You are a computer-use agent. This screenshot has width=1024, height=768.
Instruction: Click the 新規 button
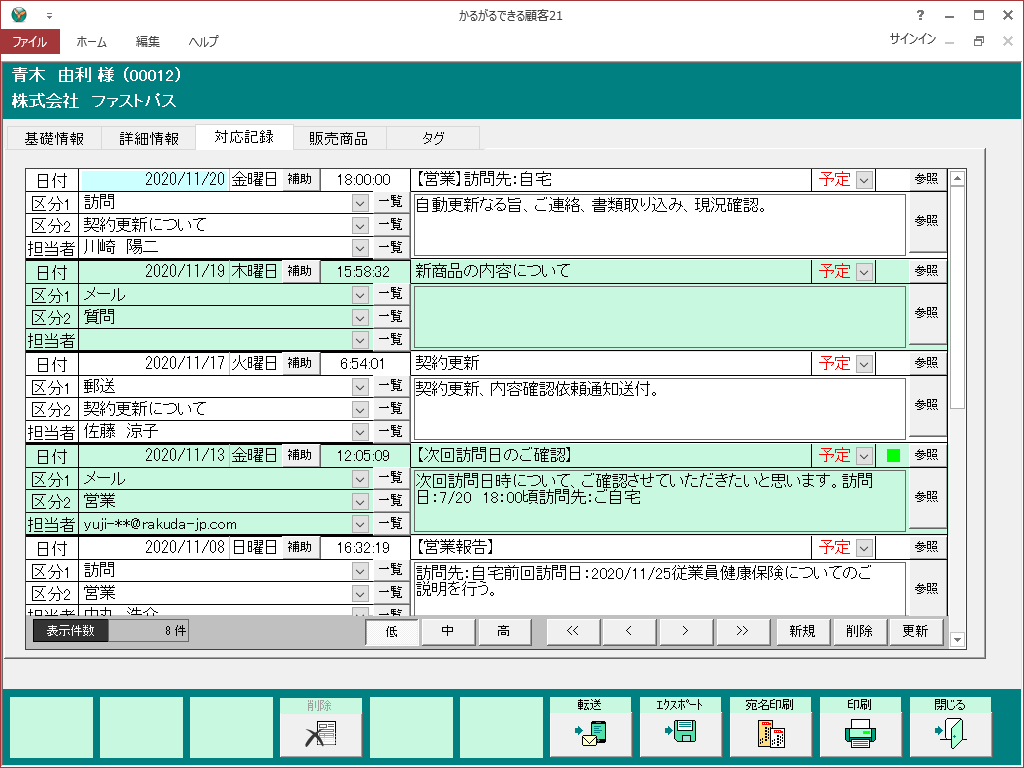coord(802,631)
